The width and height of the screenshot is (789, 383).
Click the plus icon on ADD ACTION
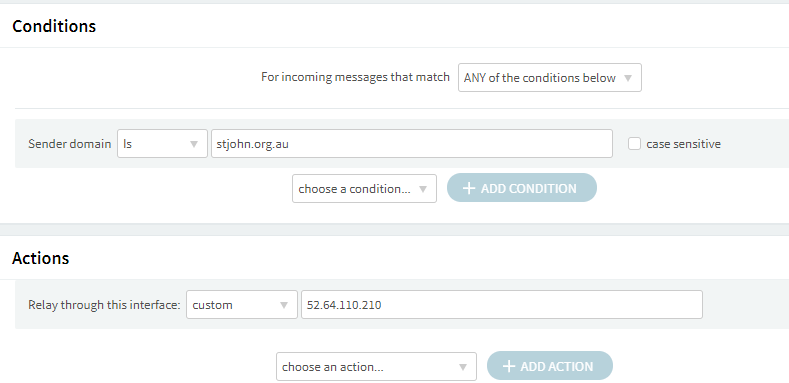coord(509,366)
